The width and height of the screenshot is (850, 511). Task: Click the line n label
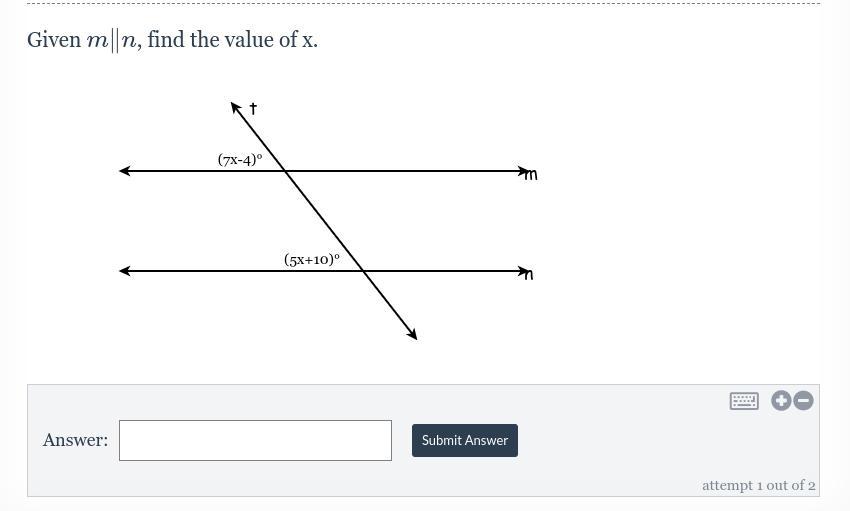tap(529, 275)
